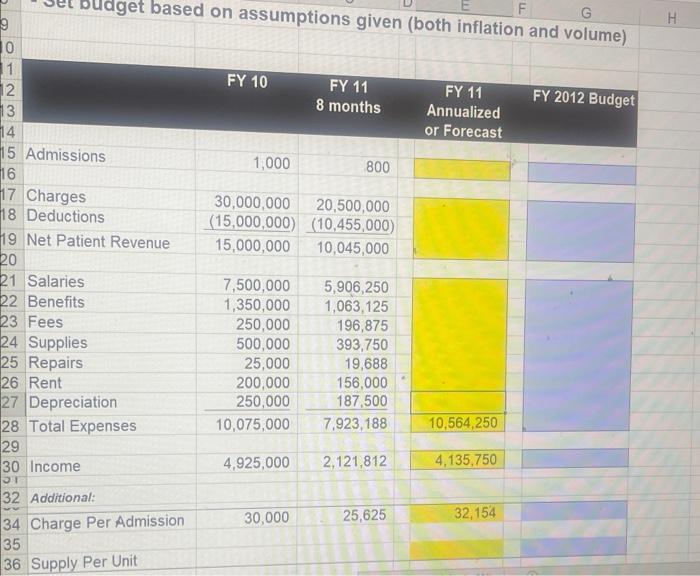This screenshot has height=576, width=700.
Task: Select Income value 4,925,000
Action: [x=256, y=463]
